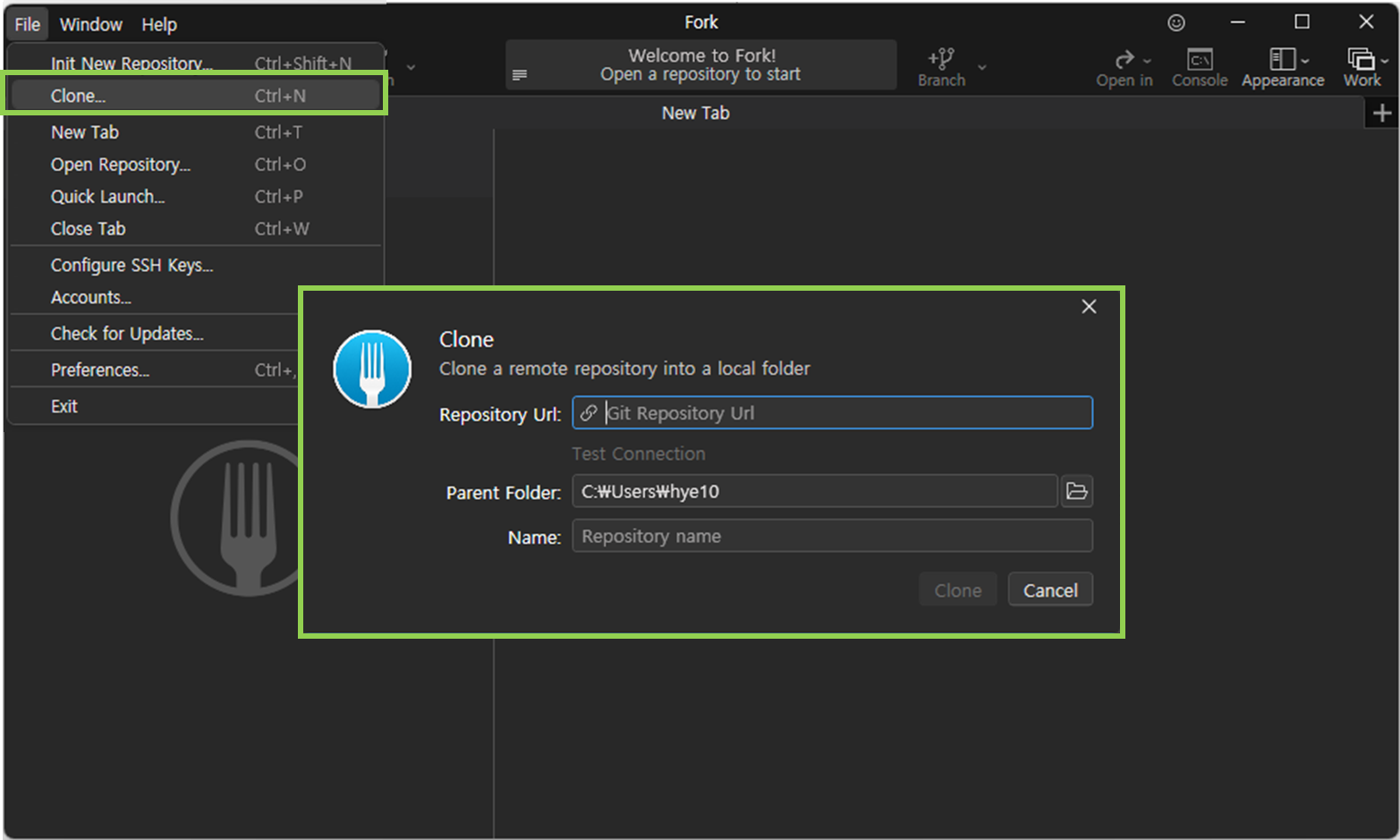This screenshot has width=1400, height=840.
Task: Expand the Branch dropdown arrow
Action: (982, 68)
